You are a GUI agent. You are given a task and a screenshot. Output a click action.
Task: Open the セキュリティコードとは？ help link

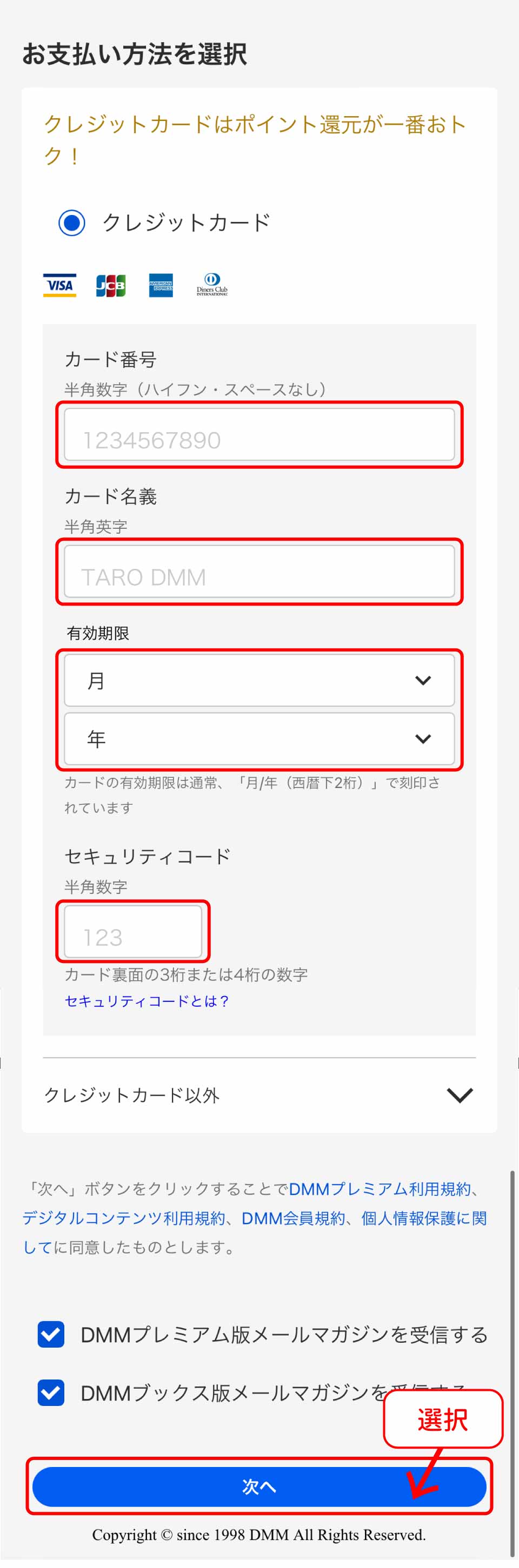[146, 1001]
